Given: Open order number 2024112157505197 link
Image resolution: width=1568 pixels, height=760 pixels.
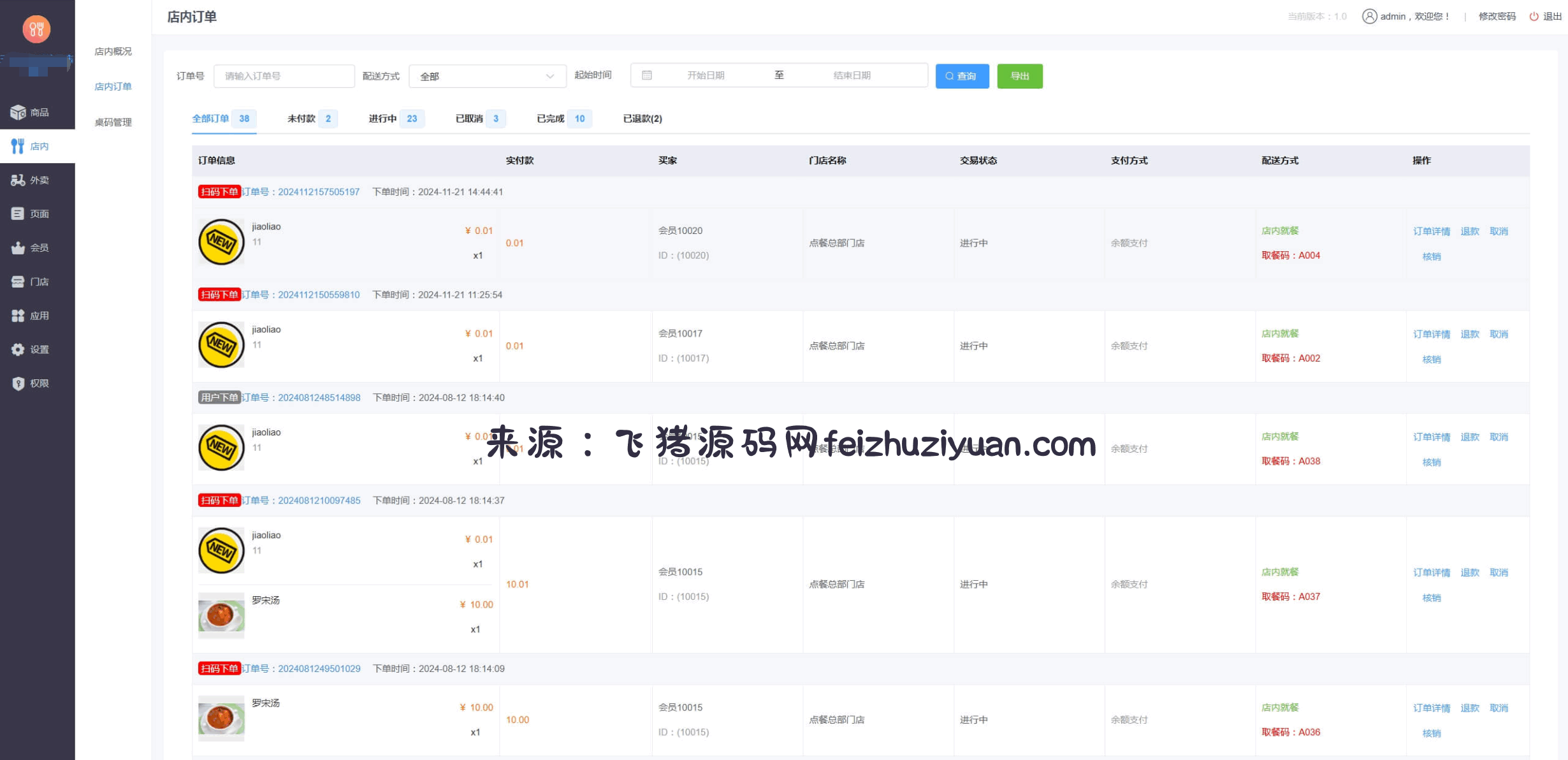Looking at the screenshot, I should point(318,192).
